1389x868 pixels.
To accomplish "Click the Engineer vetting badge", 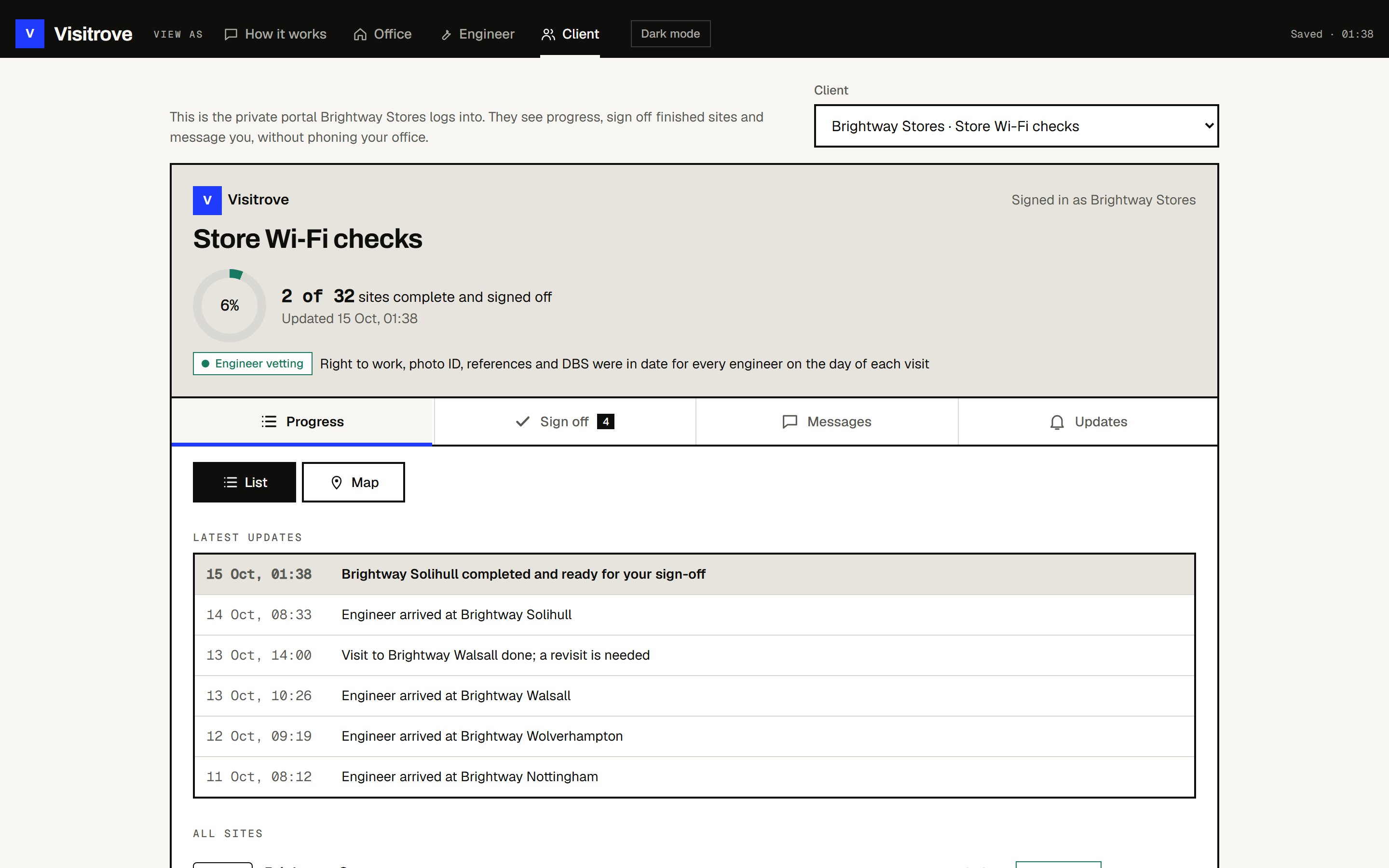I will pos(253,364).
